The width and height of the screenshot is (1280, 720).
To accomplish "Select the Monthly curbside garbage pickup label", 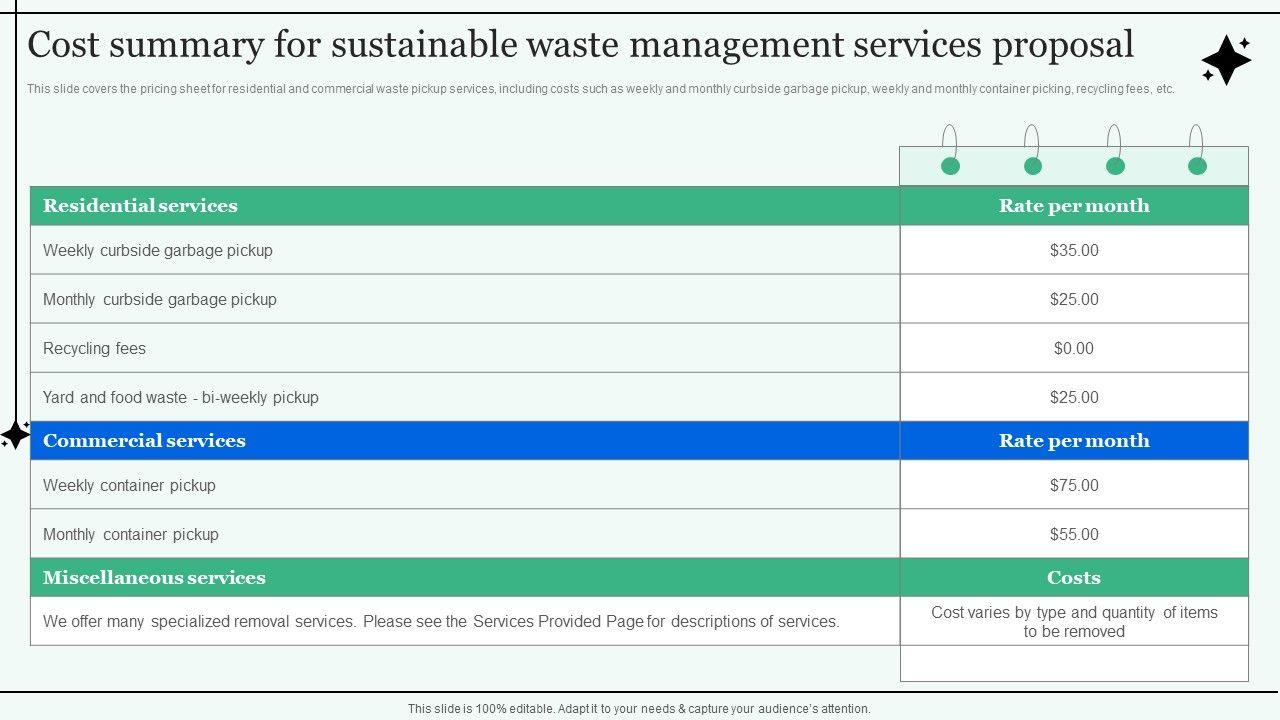I will pos(160,299).
